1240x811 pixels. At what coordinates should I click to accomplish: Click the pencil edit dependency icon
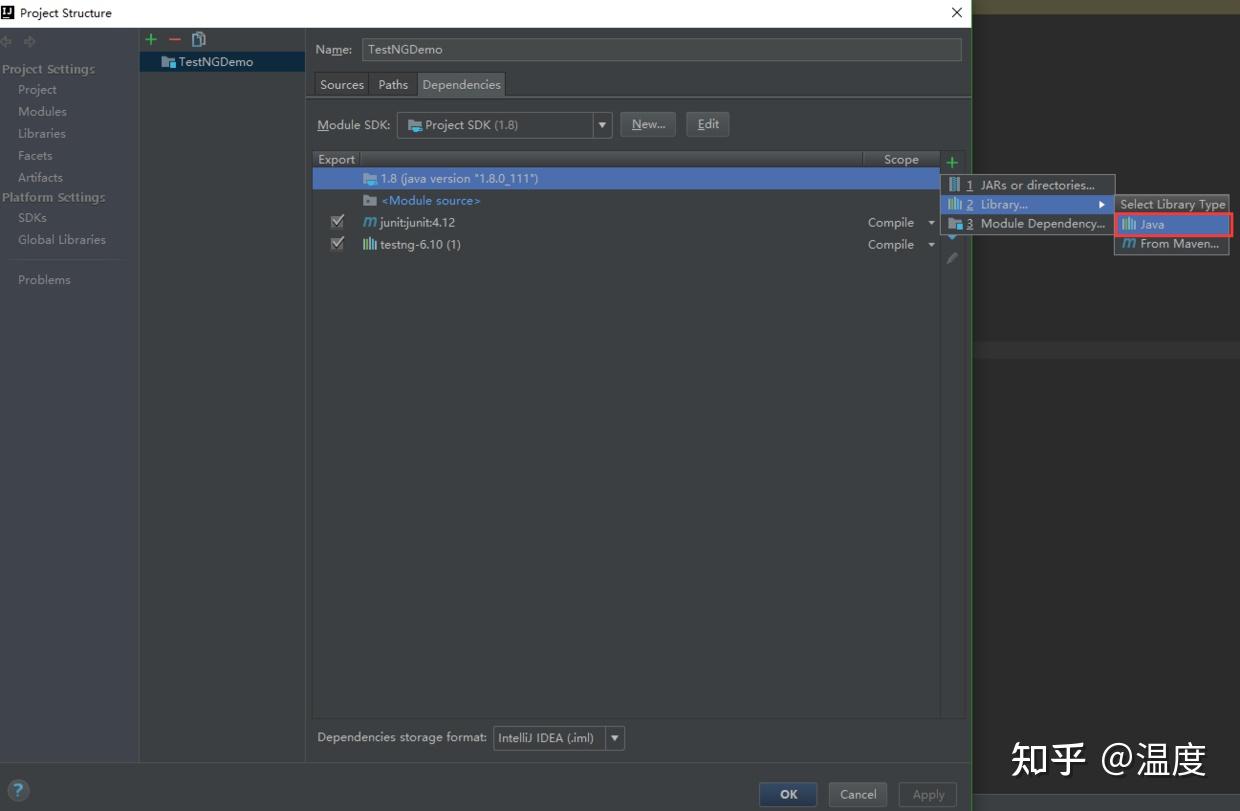pyautogui.click(x=952, y=258)
